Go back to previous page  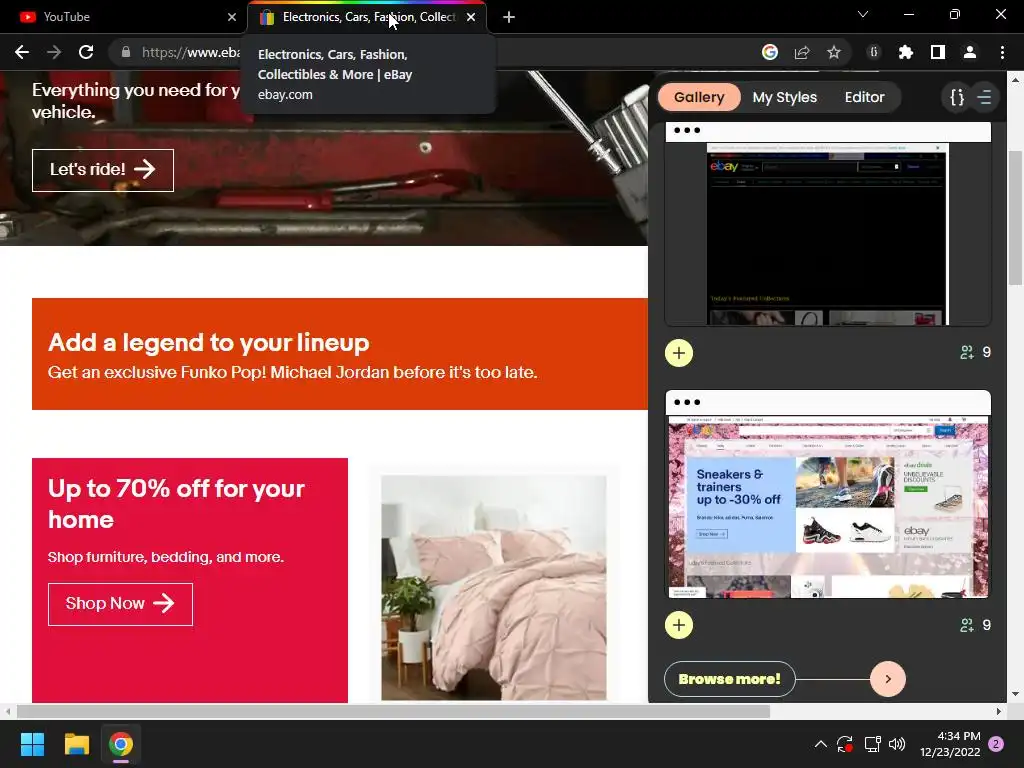pyautogui.click(x=22, y=52)
